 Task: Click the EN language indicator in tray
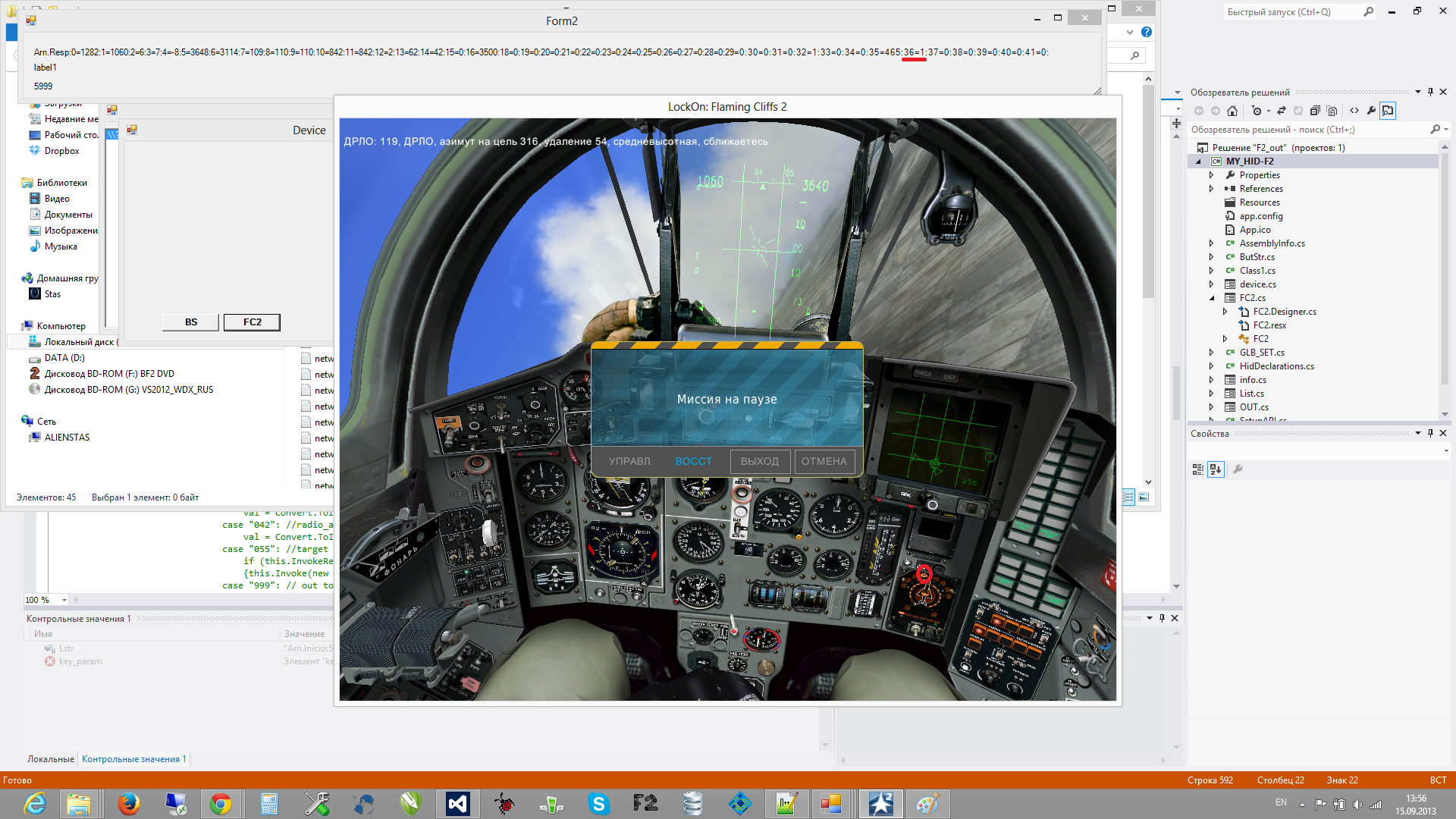tap(1281, 802)
